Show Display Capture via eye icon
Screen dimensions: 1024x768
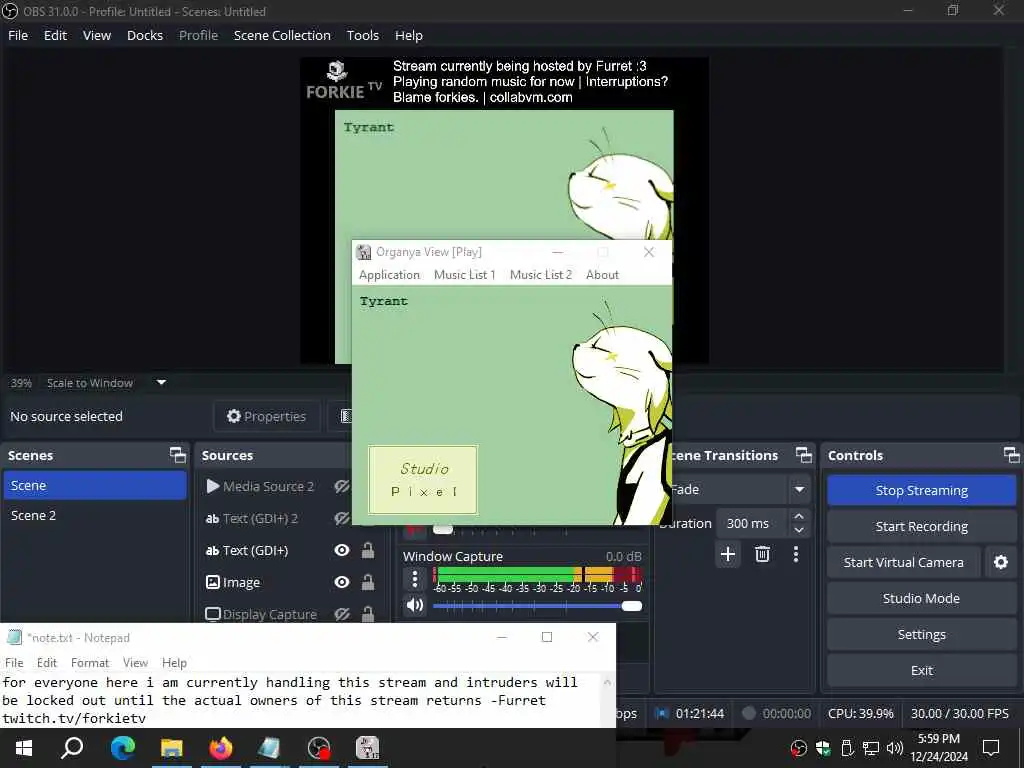tap(342, 614)
